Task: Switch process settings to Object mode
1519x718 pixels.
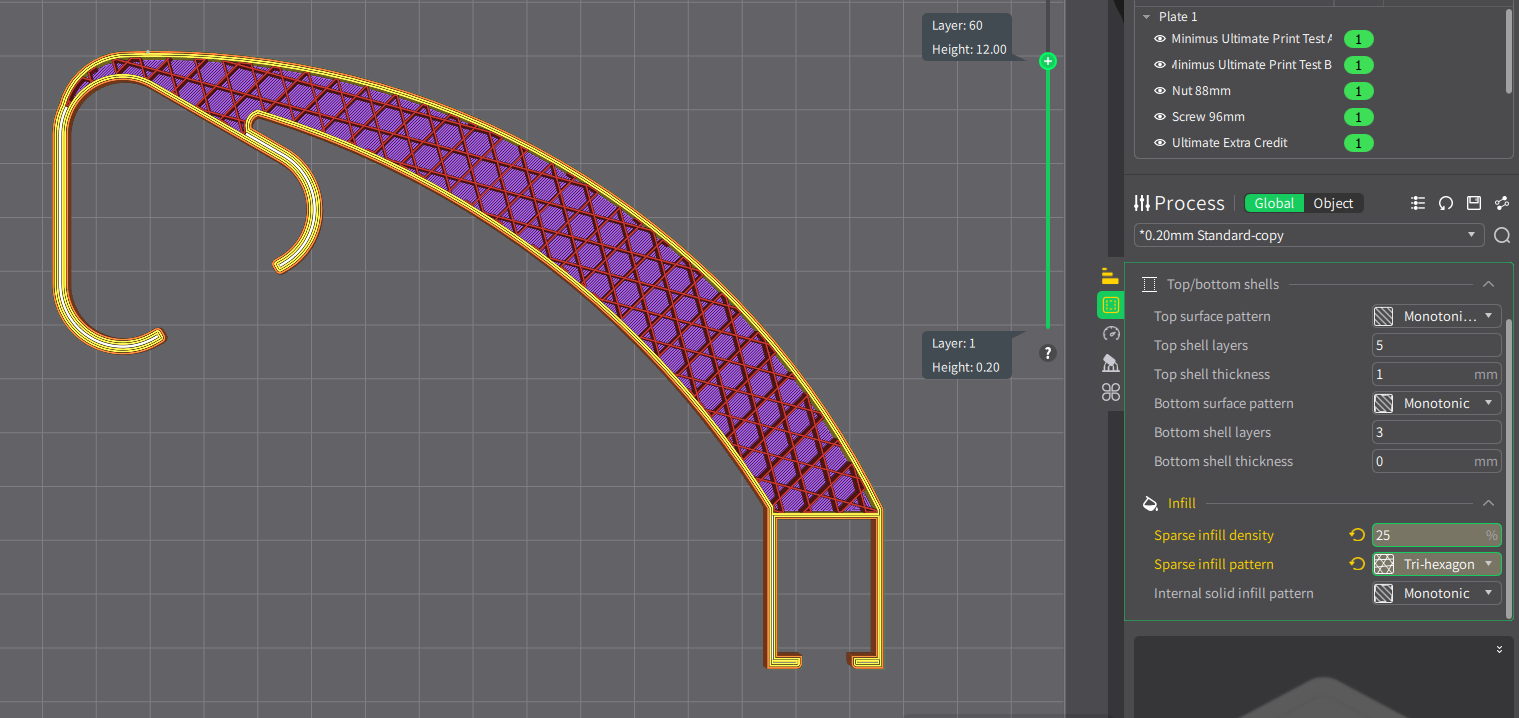Action: 1334,203
